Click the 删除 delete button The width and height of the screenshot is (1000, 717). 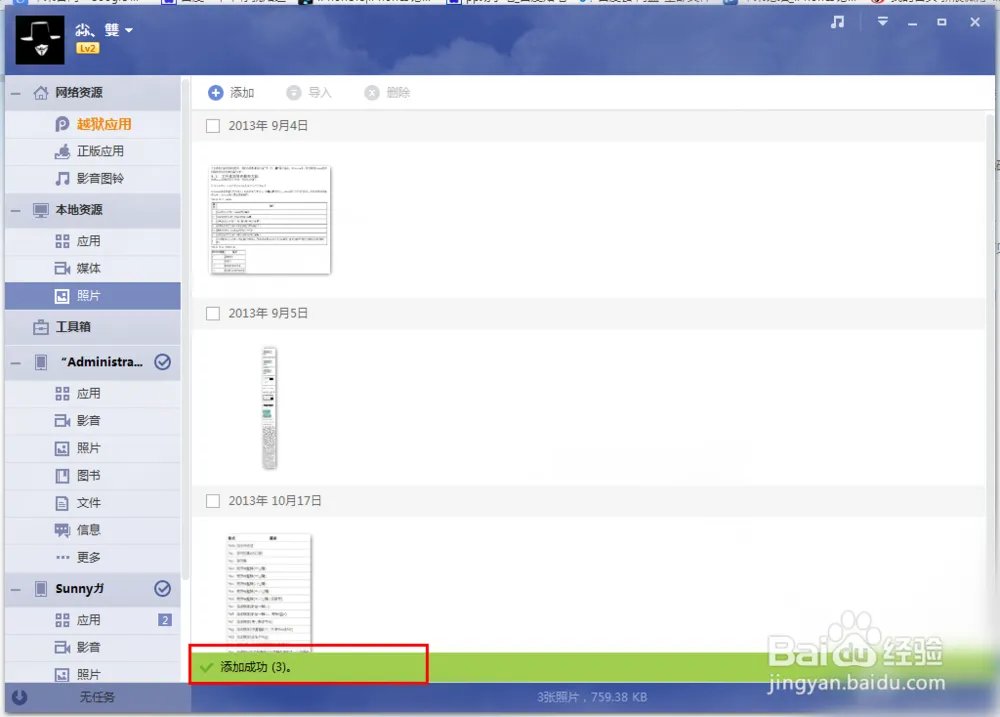click(388, 93)
